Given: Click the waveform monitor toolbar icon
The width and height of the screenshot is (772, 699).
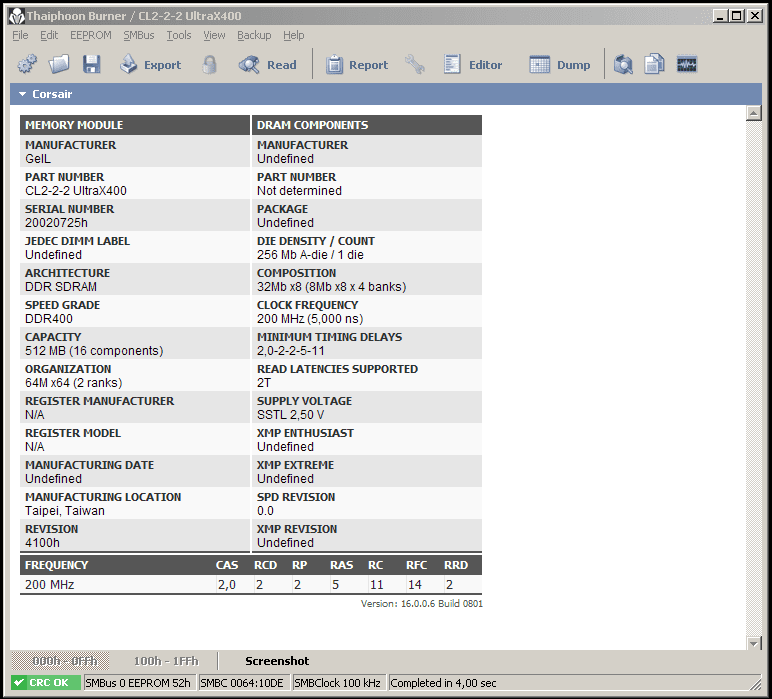Looking at the screenshot, I should point(686,64).
